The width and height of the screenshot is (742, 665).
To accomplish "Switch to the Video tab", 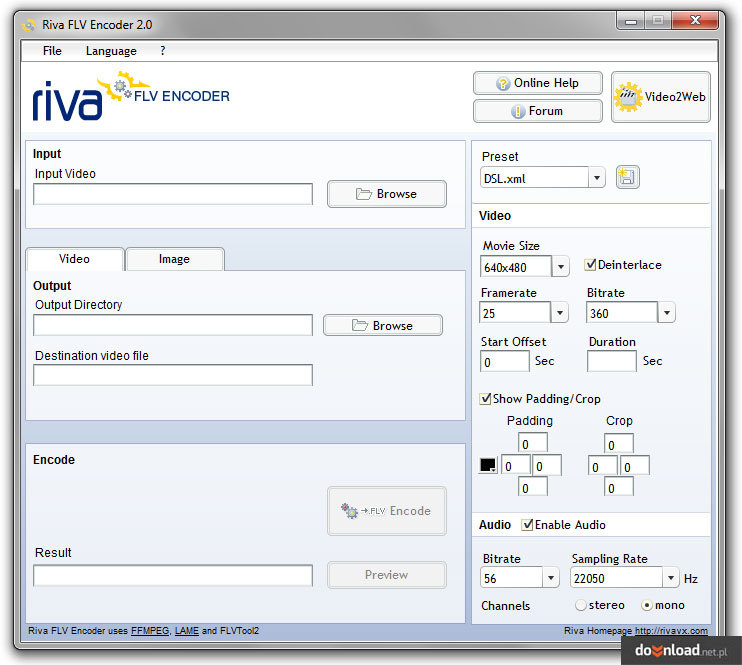I will pos(75,259).
